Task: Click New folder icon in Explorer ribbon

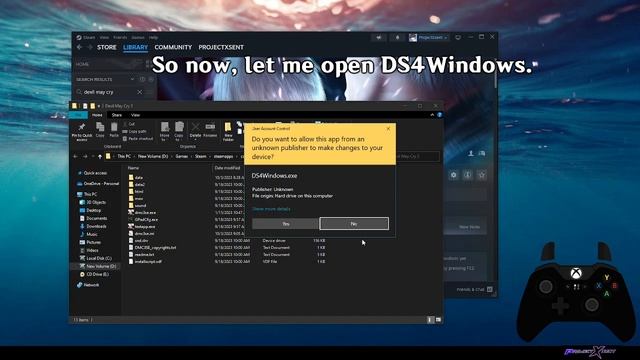Action: click(x=228, y=131)
